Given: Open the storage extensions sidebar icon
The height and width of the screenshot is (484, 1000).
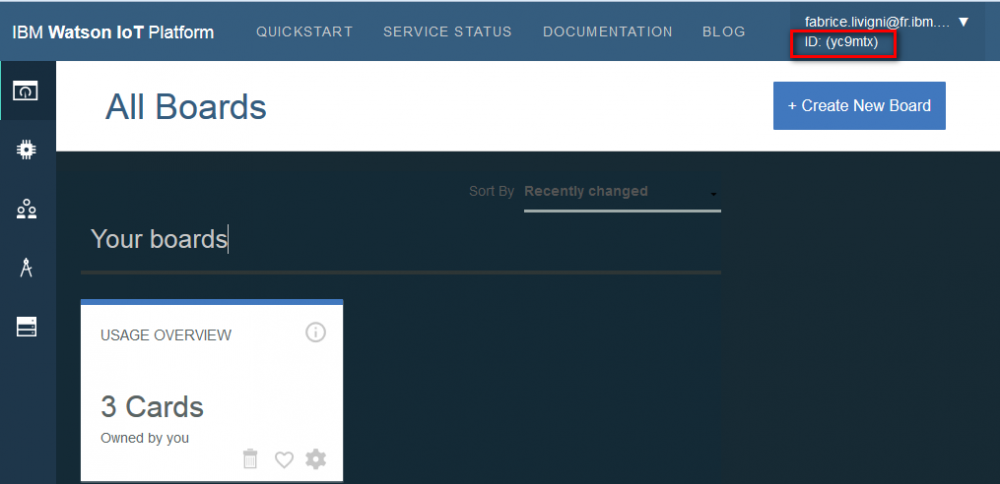Looking at the screenshot, I should 26,327.
